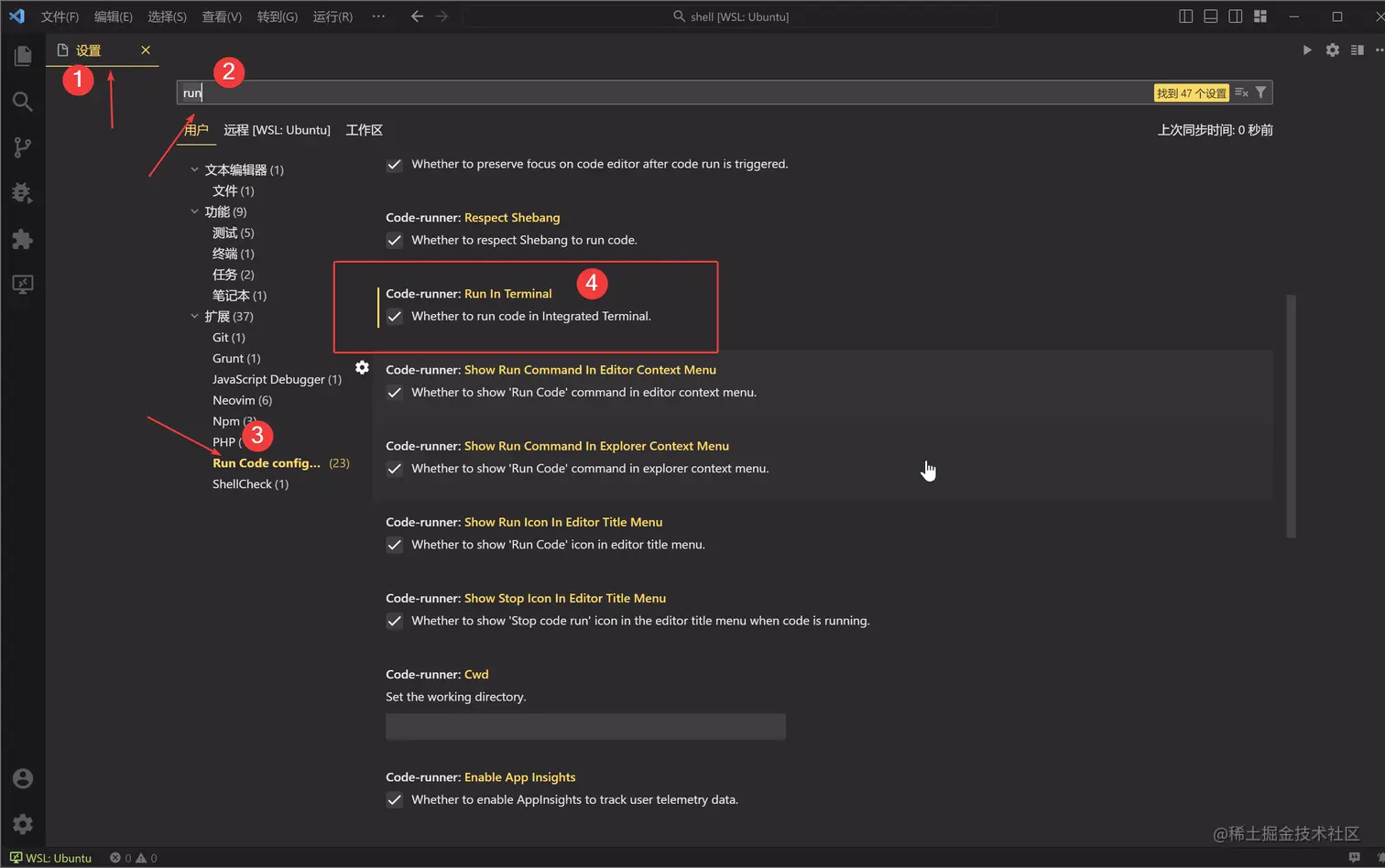Viewport: 1385px width, 868px height.
Task: Click the VS Code logo icon
Action: pyautogui.click(x=17, y=16)
